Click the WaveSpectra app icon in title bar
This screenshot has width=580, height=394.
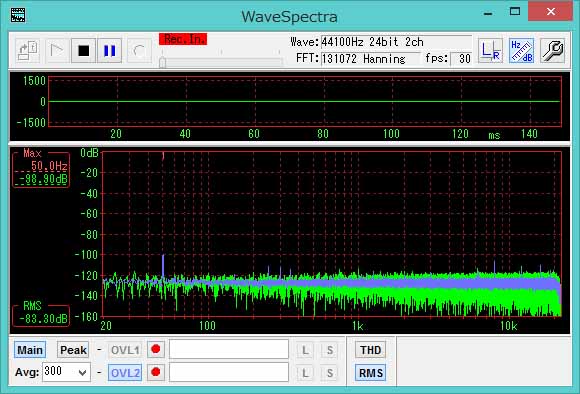tap(18, 15)
